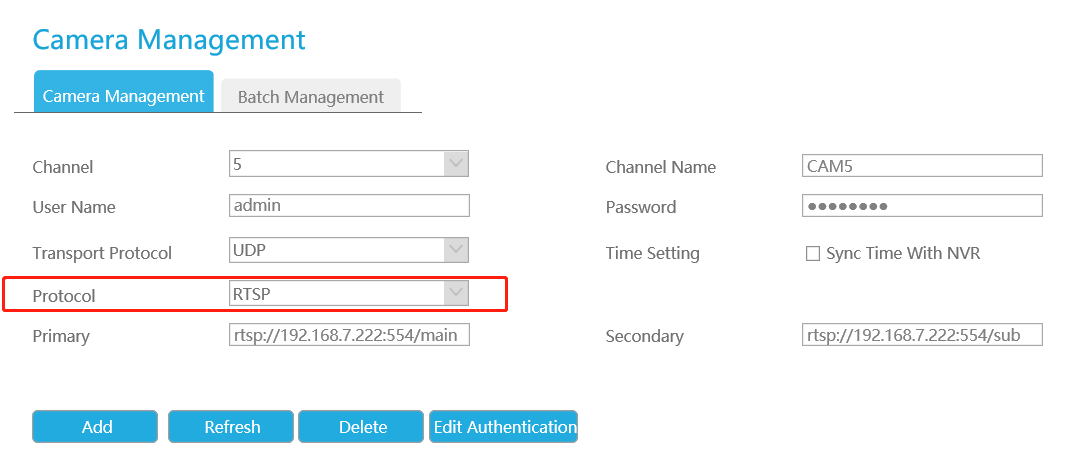The image size is (1090, 455).
Task: Click the Add button
Action: (96, 427)
